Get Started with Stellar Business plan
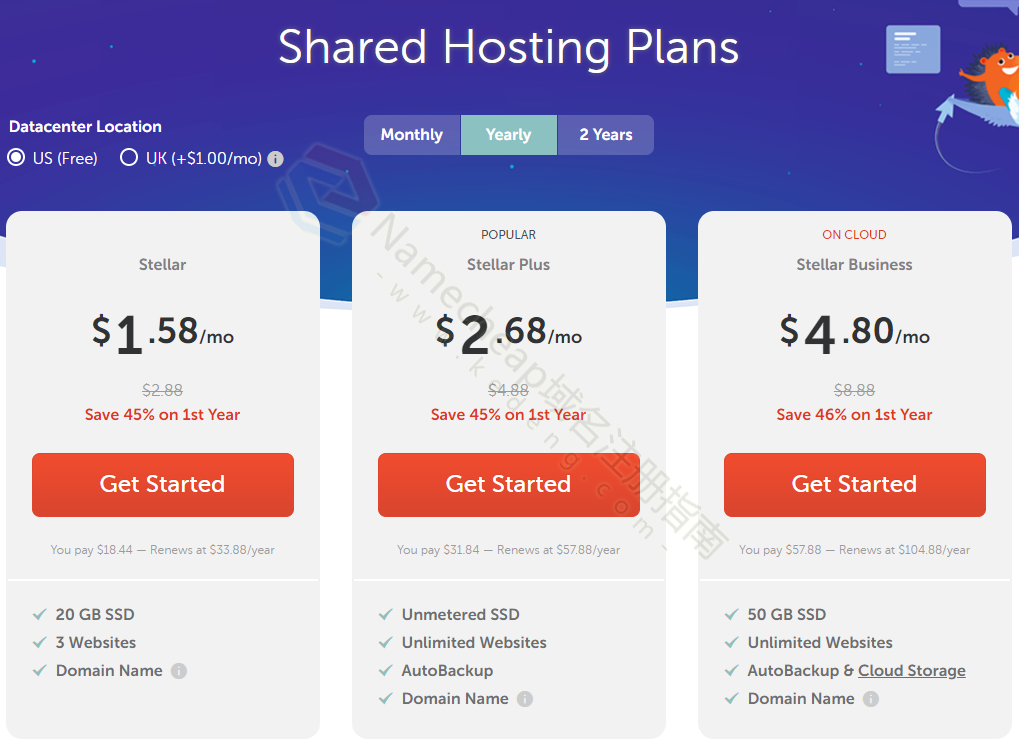 [855, 485]
